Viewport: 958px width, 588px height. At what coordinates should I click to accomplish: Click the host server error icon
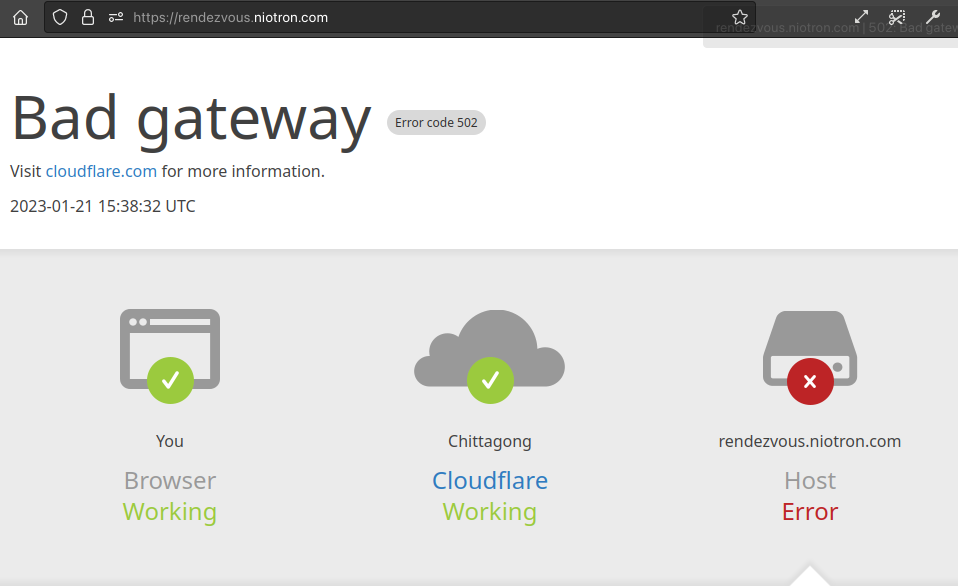click(810, 358)
